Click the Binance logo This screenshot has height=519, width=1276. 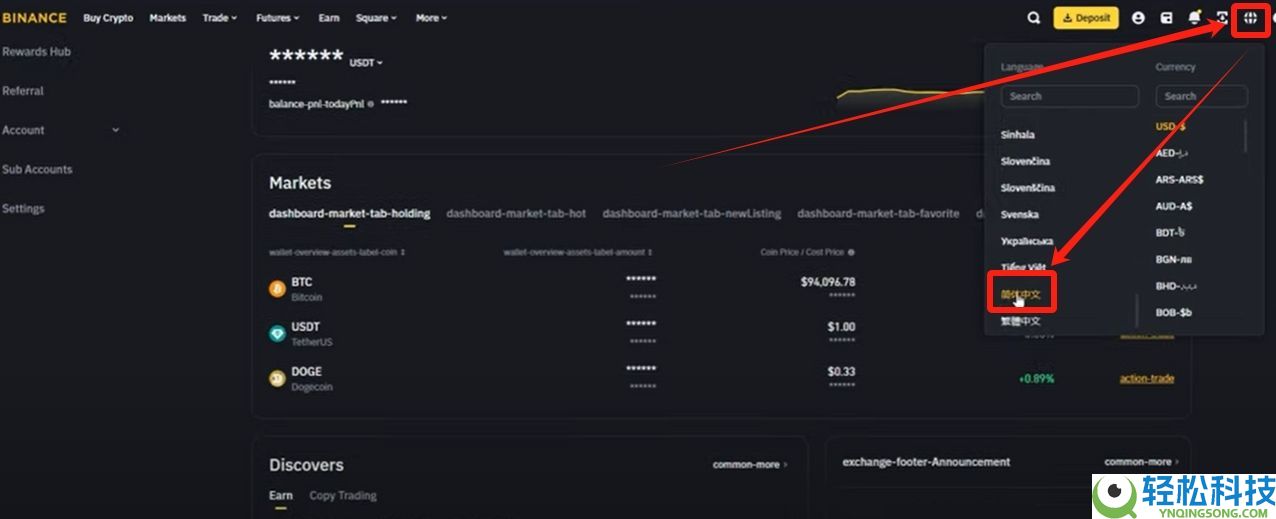[35, 18]
